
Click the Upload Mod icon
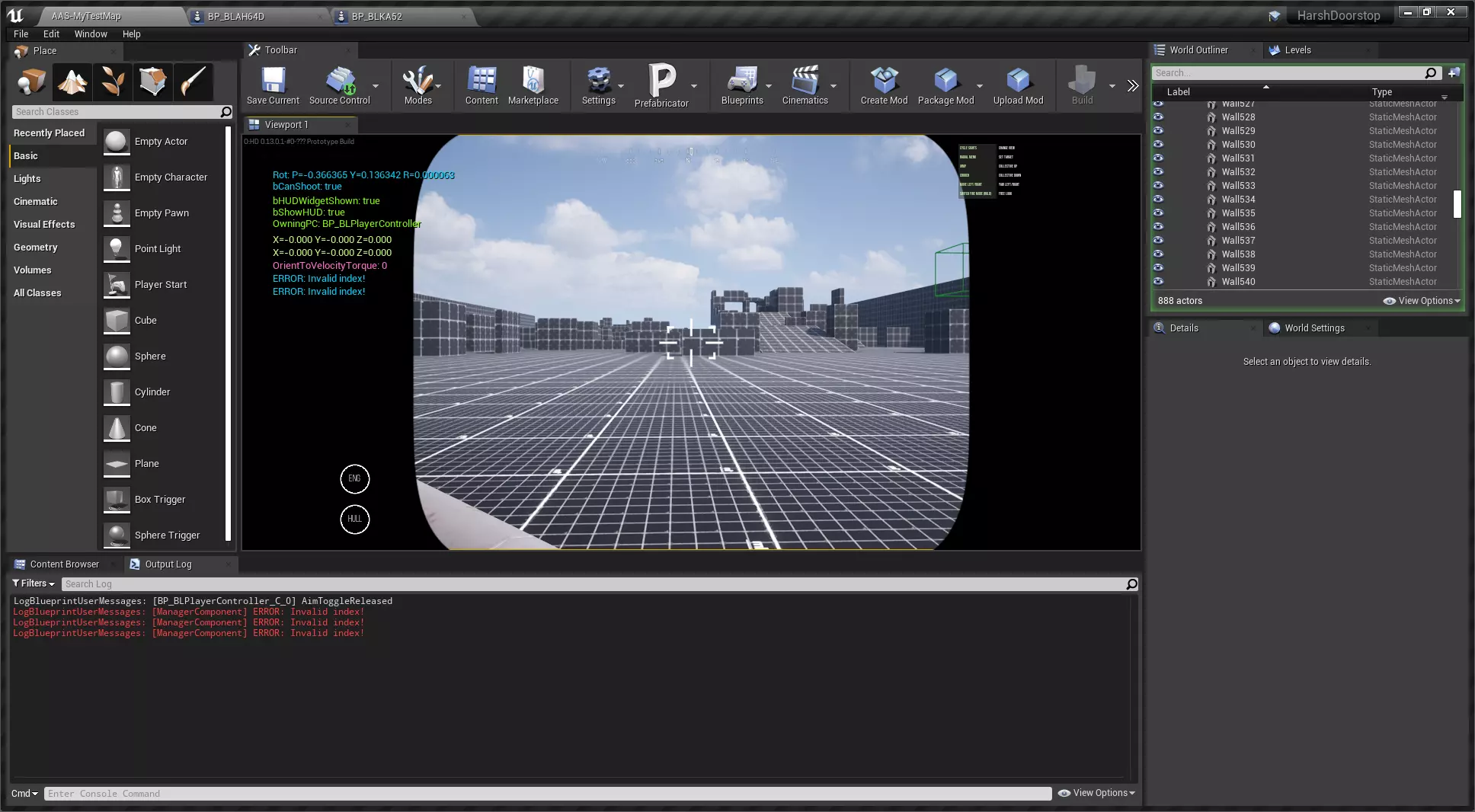pos(1018,81)
